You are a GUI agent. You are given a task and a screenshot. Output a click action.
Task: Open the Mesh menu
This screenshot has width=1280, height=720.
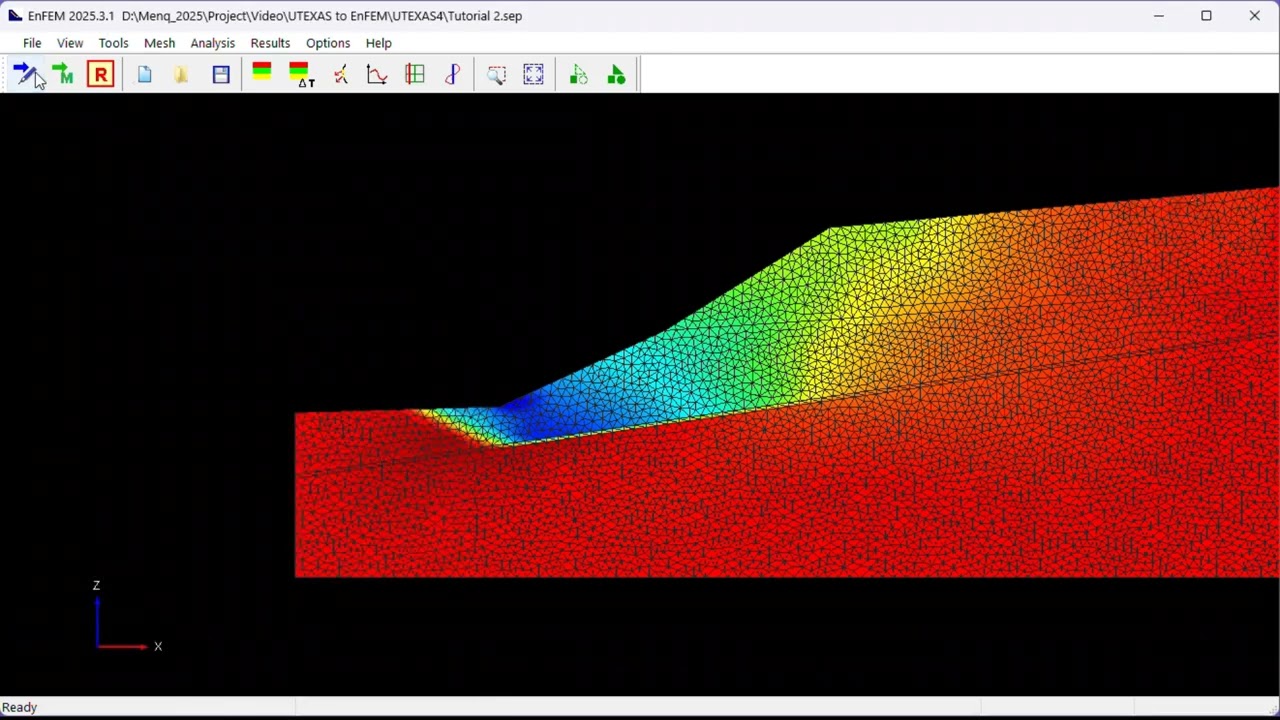(x=159, y=43)
